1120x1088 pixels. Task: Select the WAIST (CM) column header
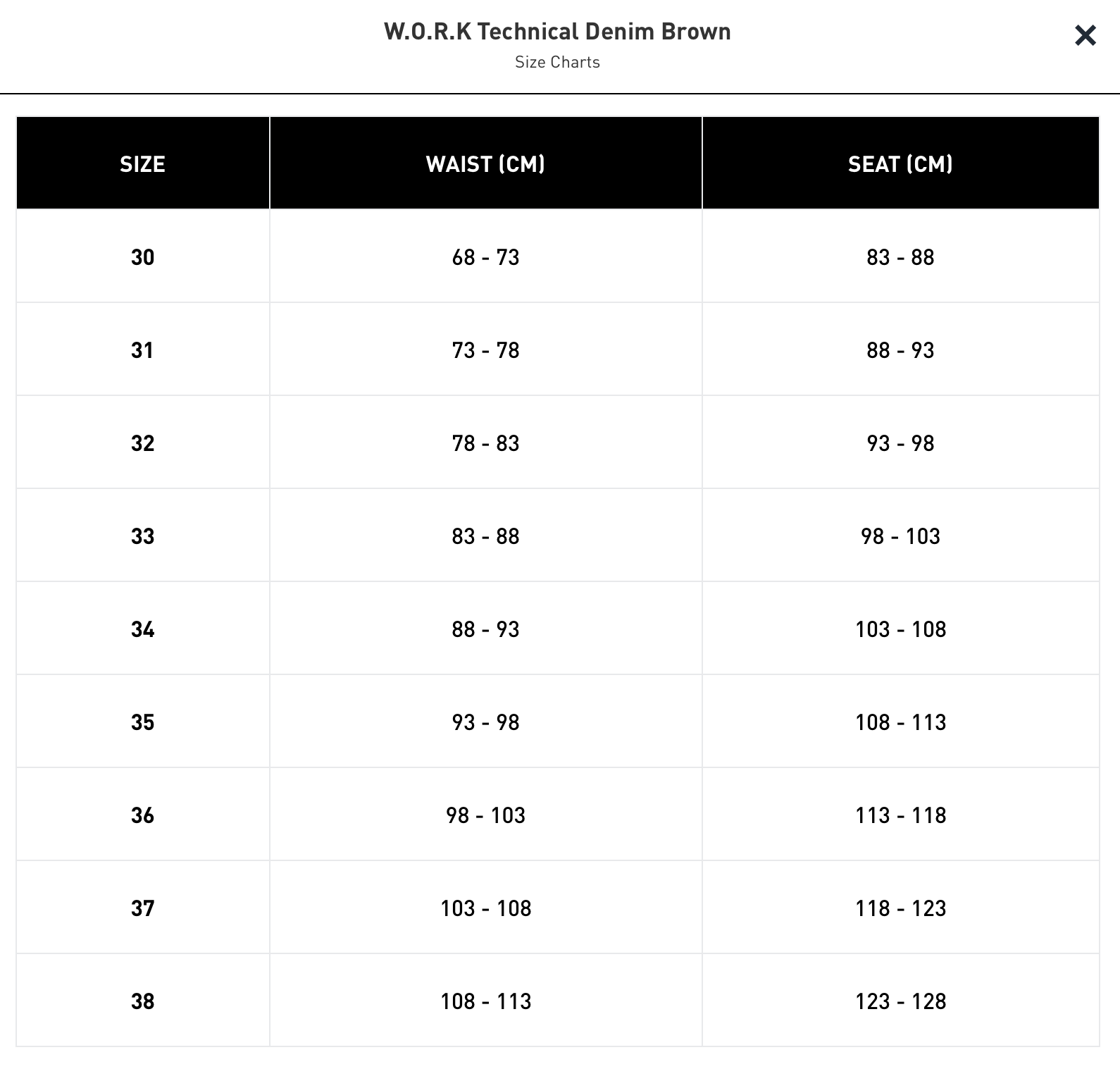coord(485,164)
